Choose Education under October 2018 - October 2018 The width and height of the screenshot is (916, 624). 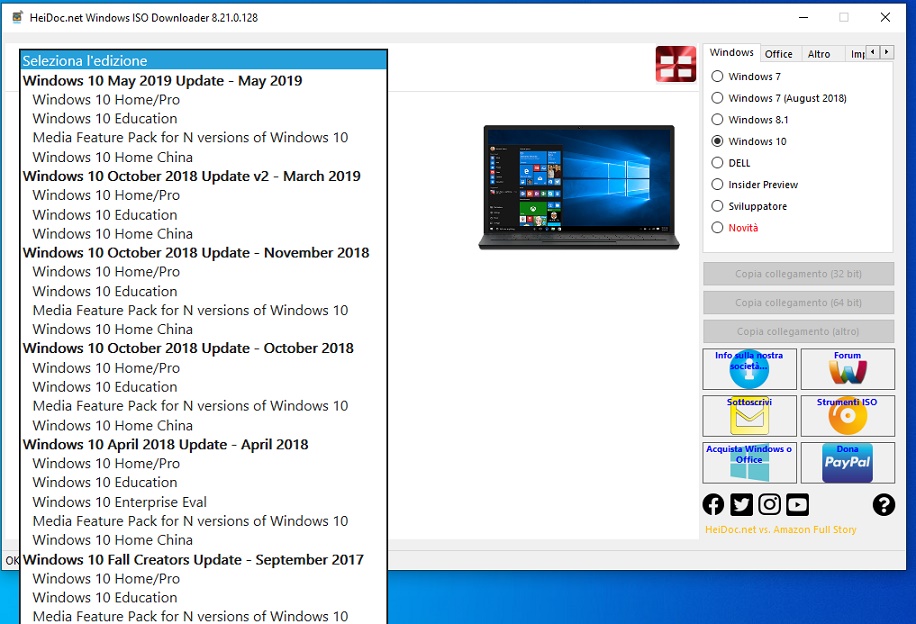(x=203, y=387)
